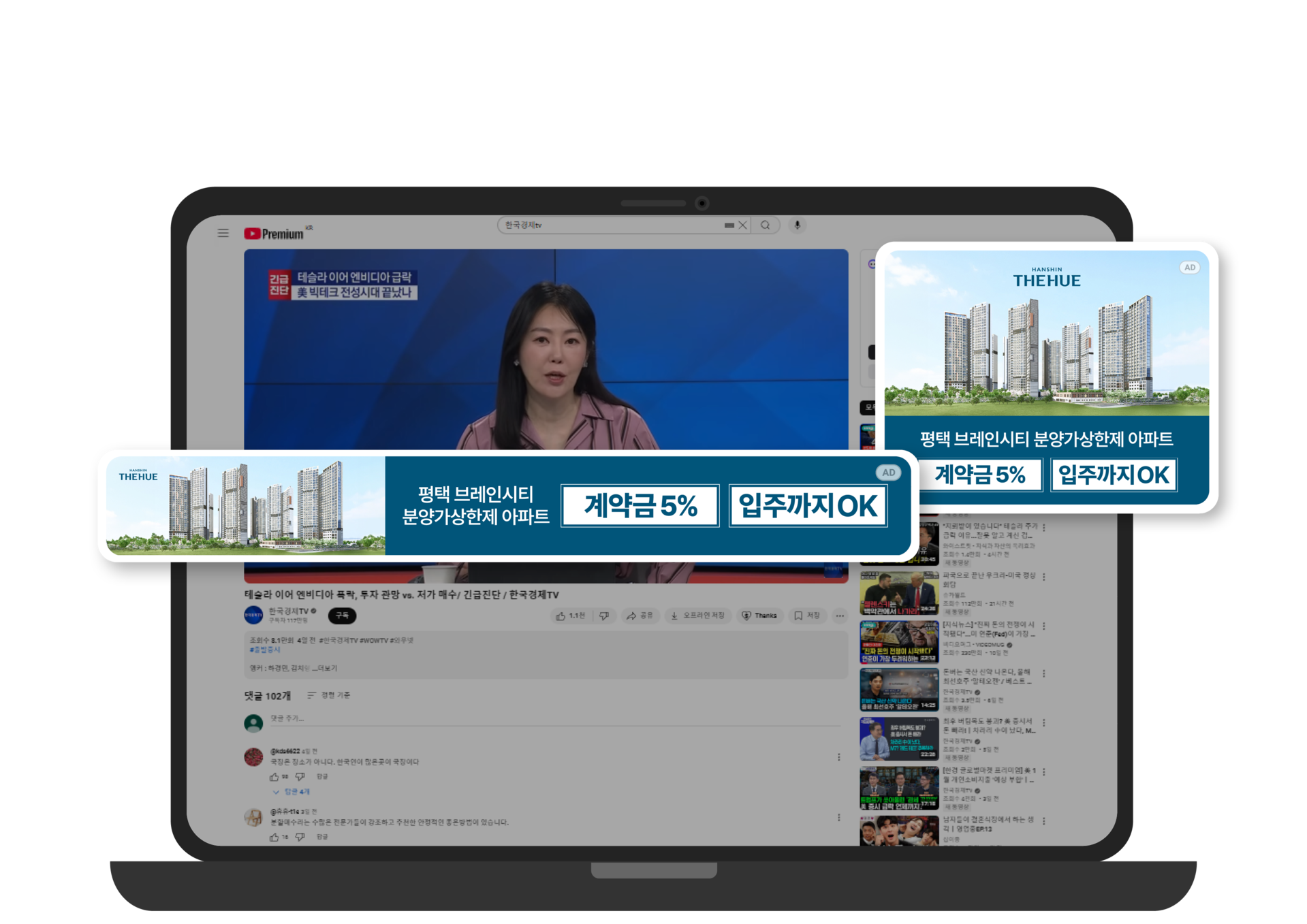Viewport: 1307px width, 924px height.
Task: Open the menu for the 결혼식장 video
Action: point(1044,821)
